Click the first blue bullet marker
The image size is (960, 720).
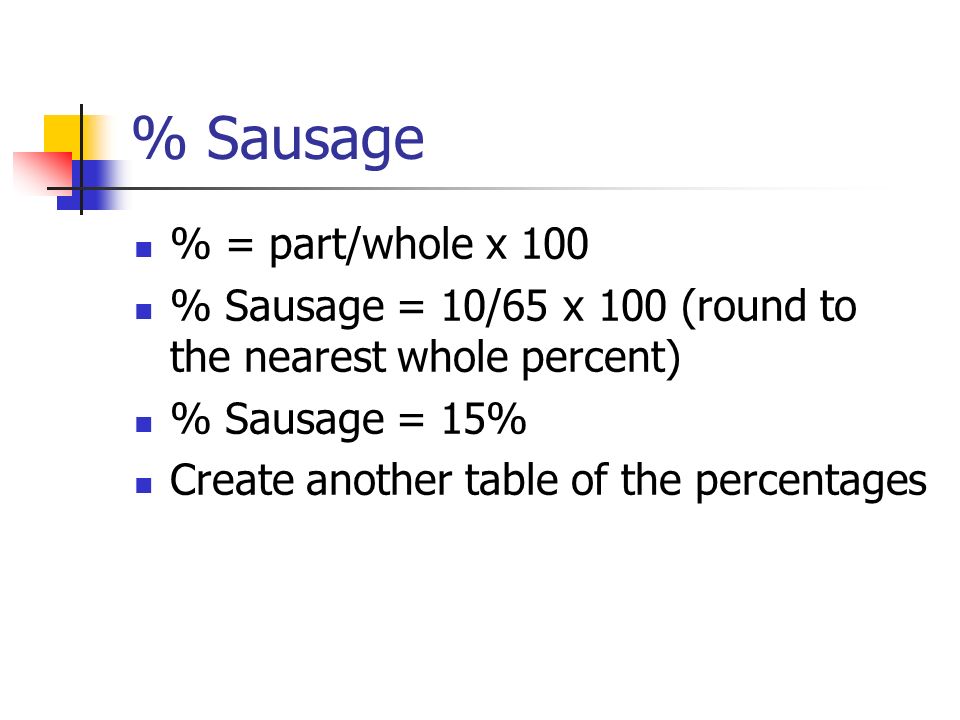click(144, 249)
